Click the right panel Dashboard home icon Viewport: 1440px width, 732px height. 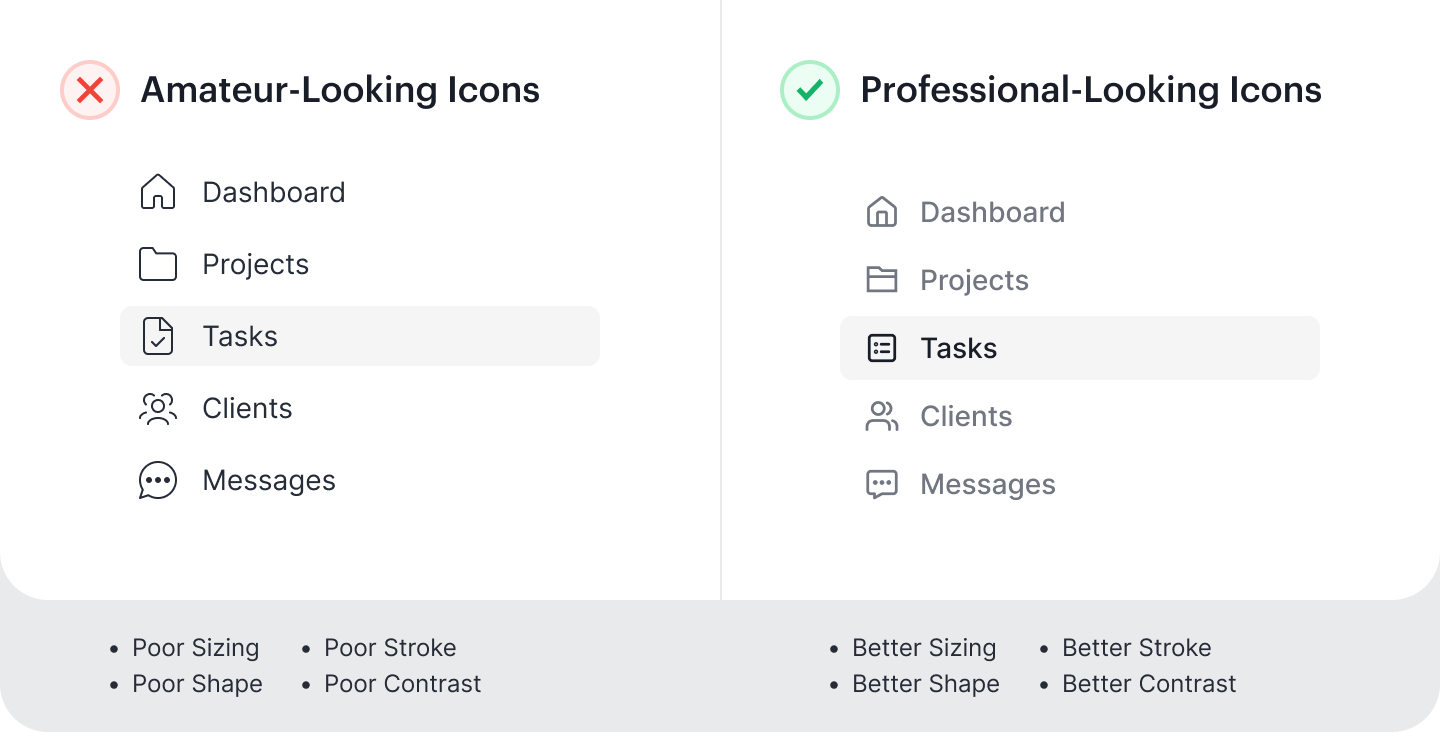tap(881, 212)
